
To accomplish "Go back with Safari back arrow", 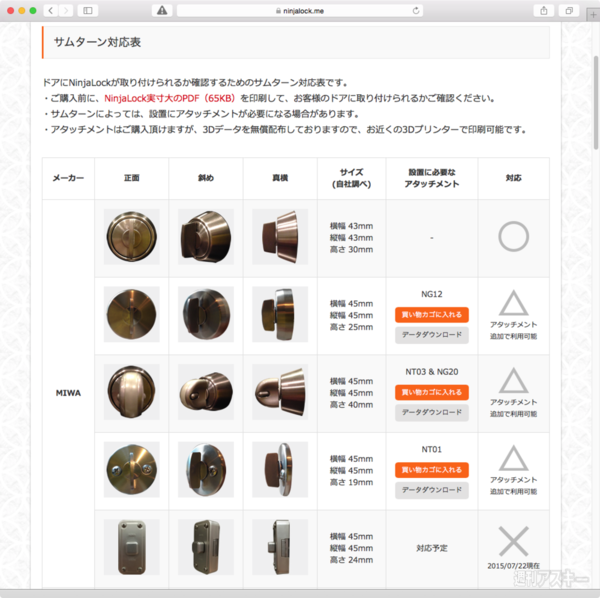I will (51, 11).
